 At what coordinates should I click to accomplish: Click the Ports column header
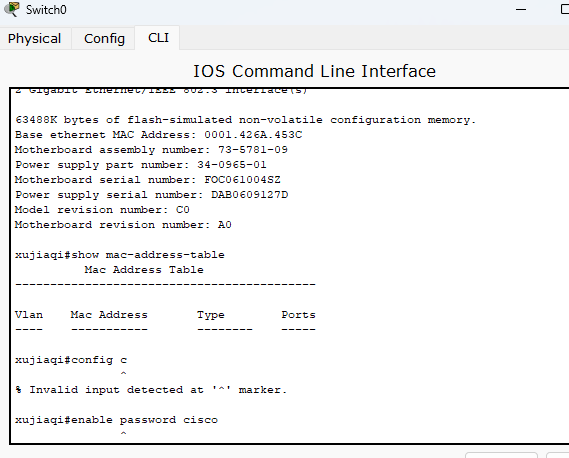pos(298,315)
